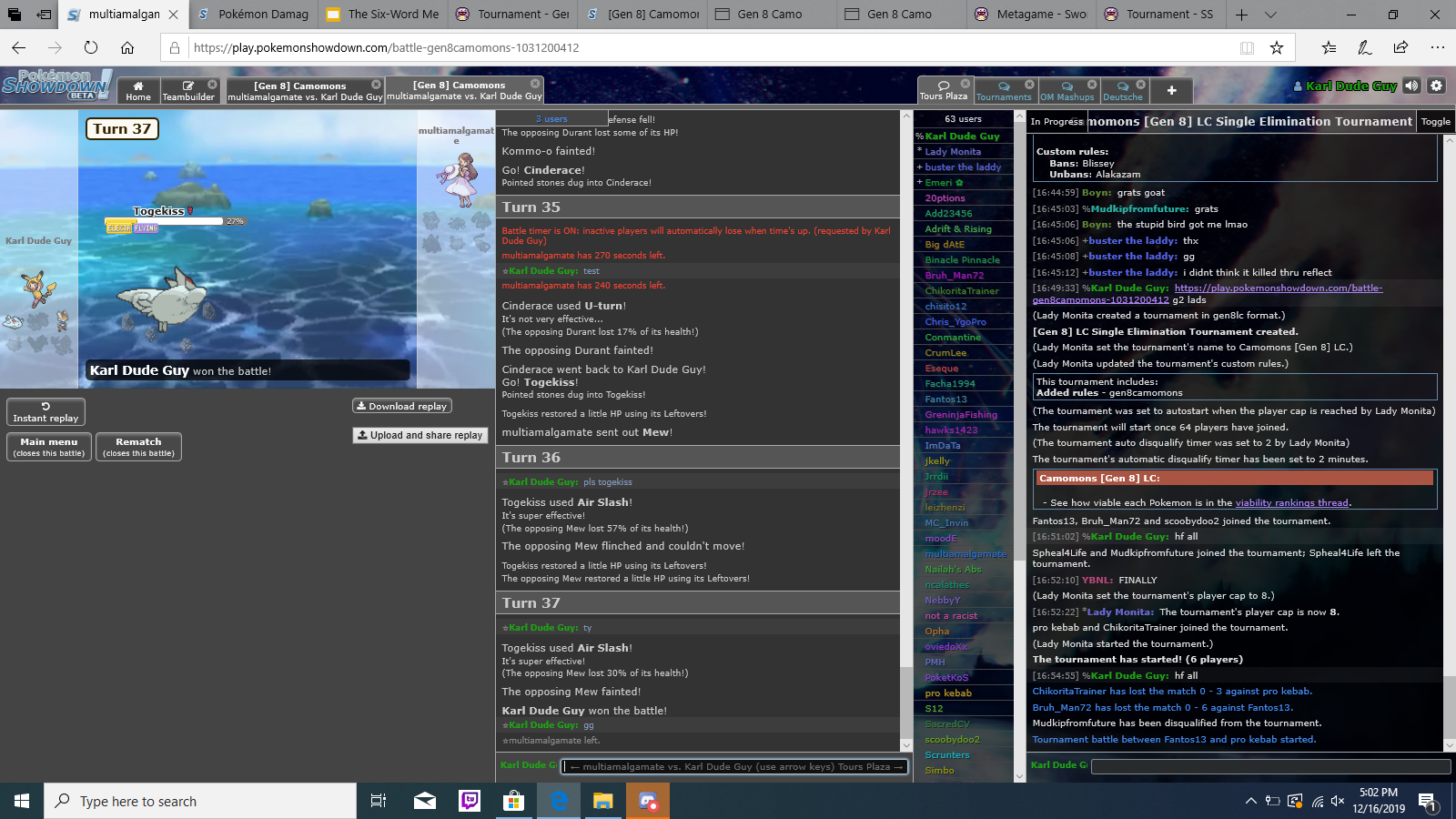Refresh the browser page
Viewport: 1456px width, 819px height.
pos(90,47)
